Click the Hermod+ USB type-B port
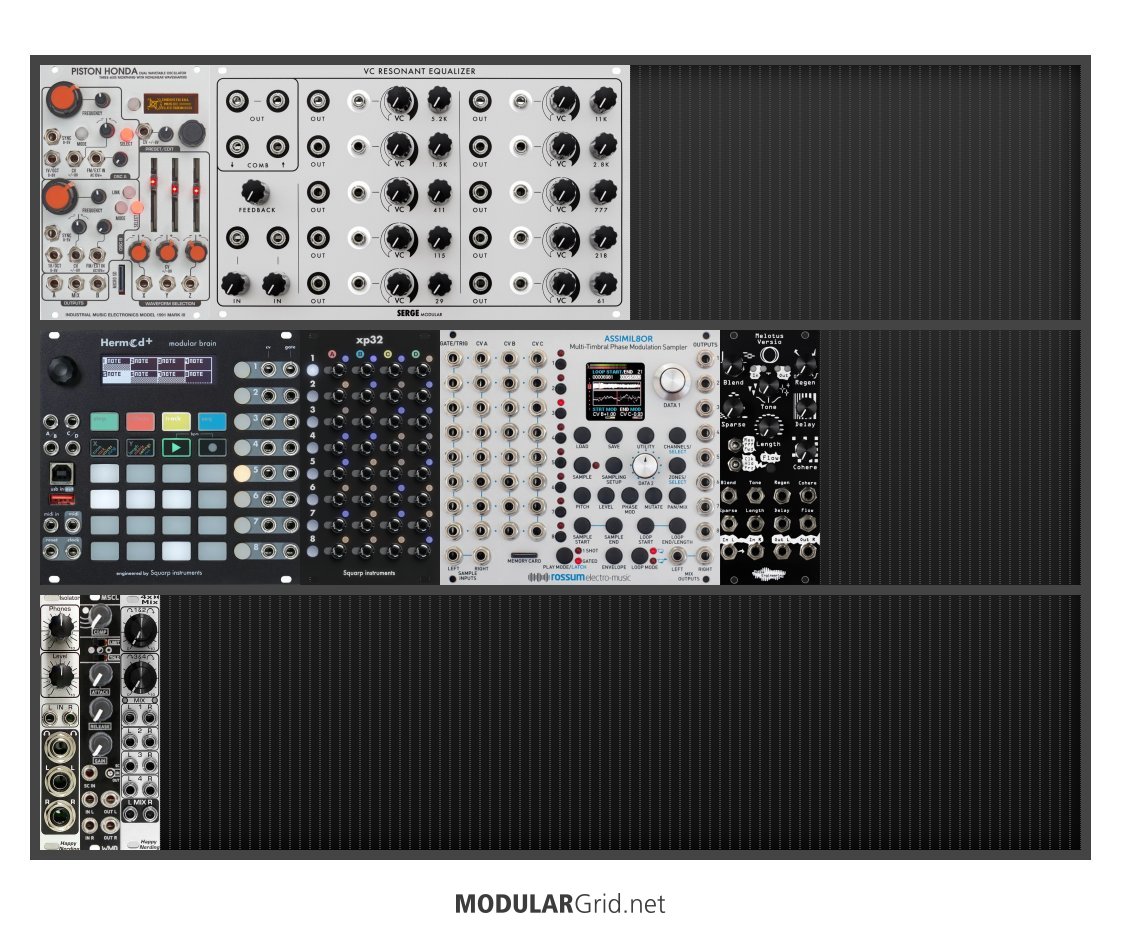 (x=61, y=473)
